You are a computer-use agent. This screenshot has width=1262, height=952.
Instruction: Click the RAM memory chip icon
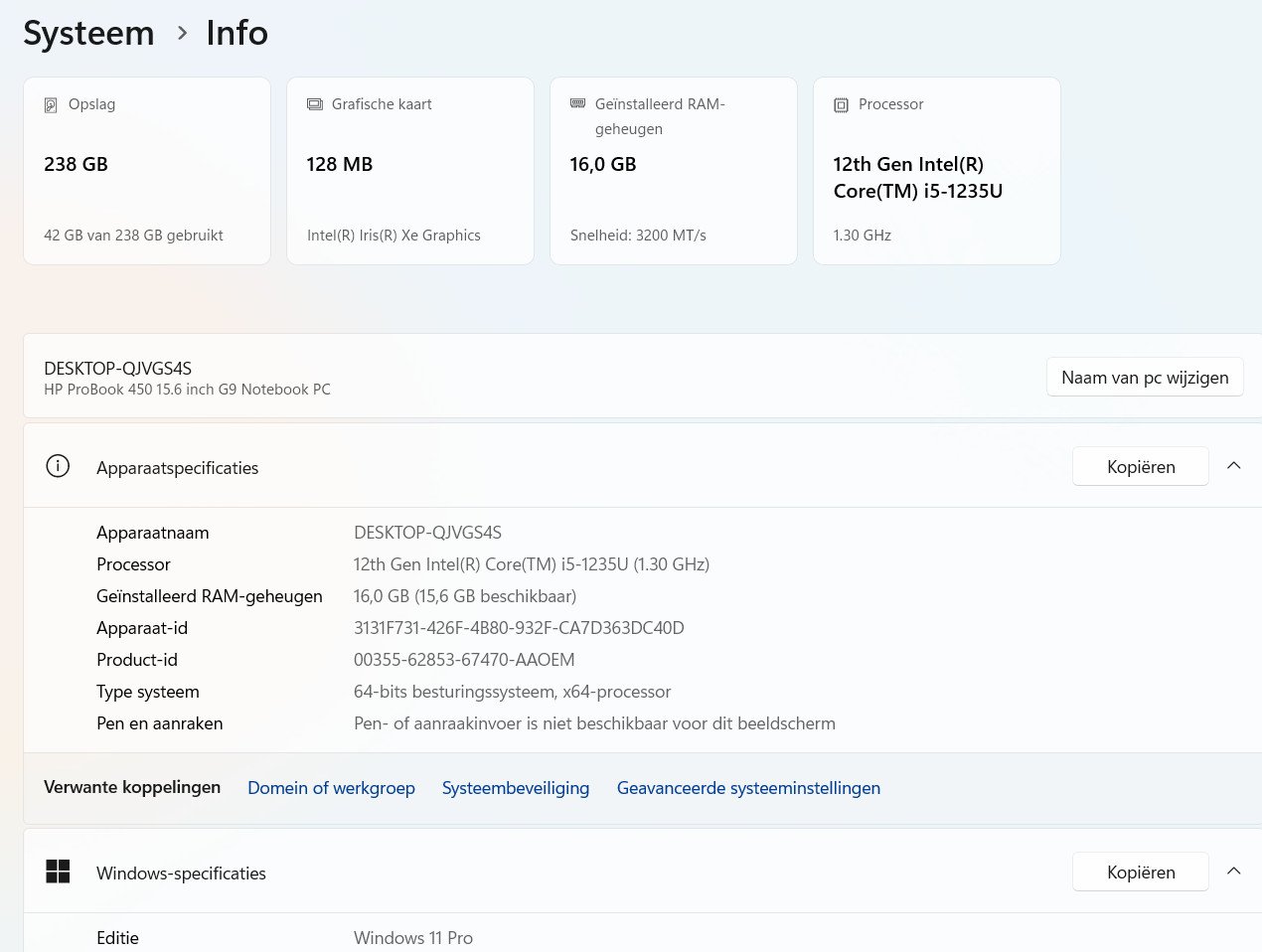(x=577, y=103)
